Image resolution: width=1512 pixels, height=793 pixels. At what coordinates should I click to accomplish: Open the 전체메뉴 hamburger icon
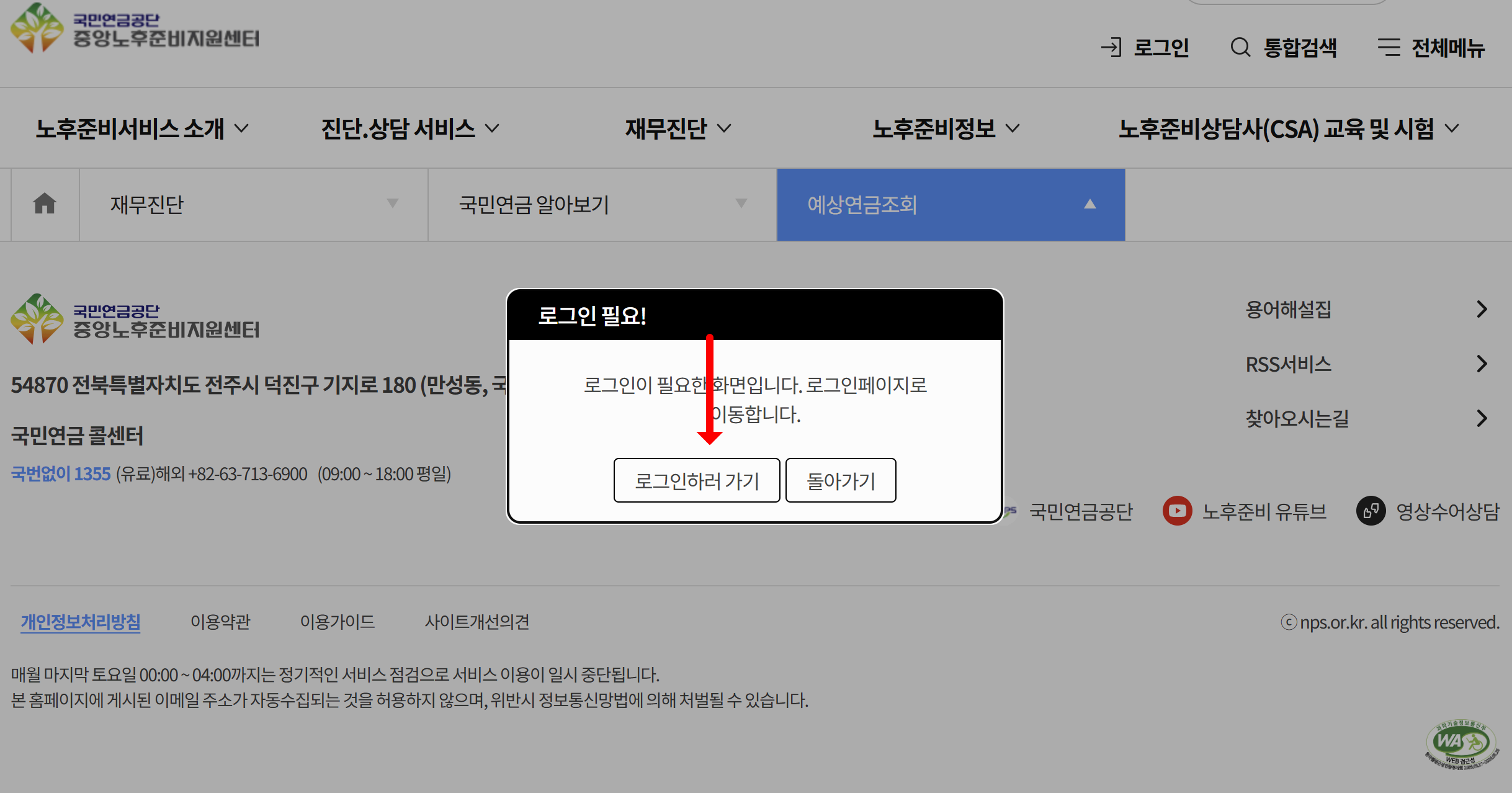point(1388,47)
